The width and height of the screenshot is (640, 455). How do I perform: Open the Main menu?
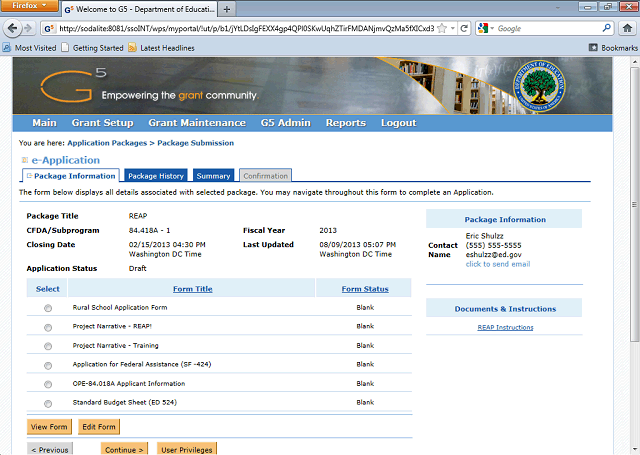pyautogui.click(x=44, y=123)
